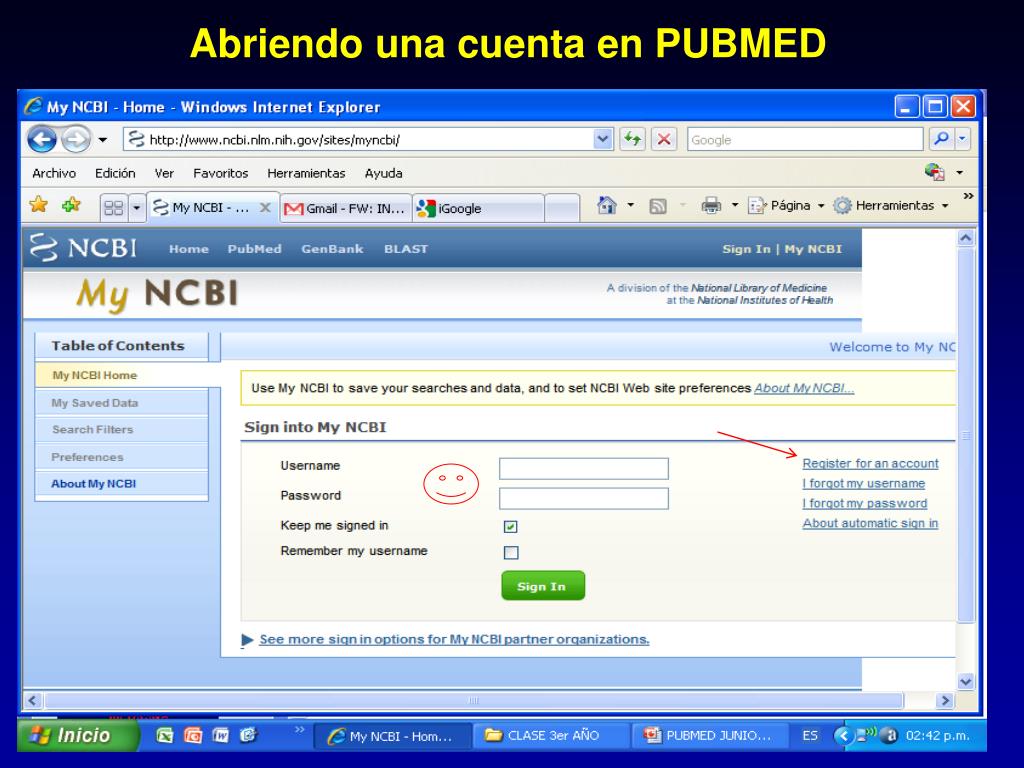The image size is (1024, 768).
Task: Open the search provider dropdown arrow
Action: (962, 138)
